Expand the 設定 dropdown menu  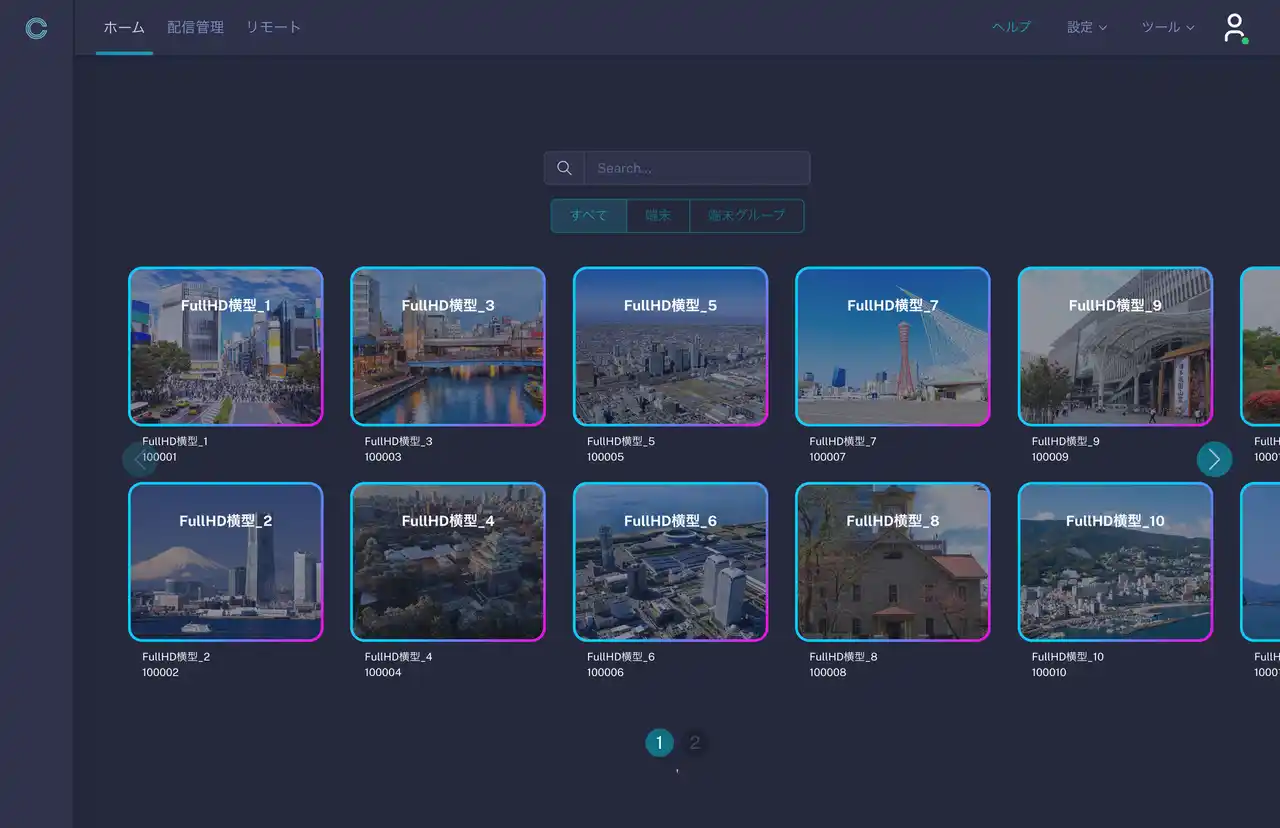1086,27
